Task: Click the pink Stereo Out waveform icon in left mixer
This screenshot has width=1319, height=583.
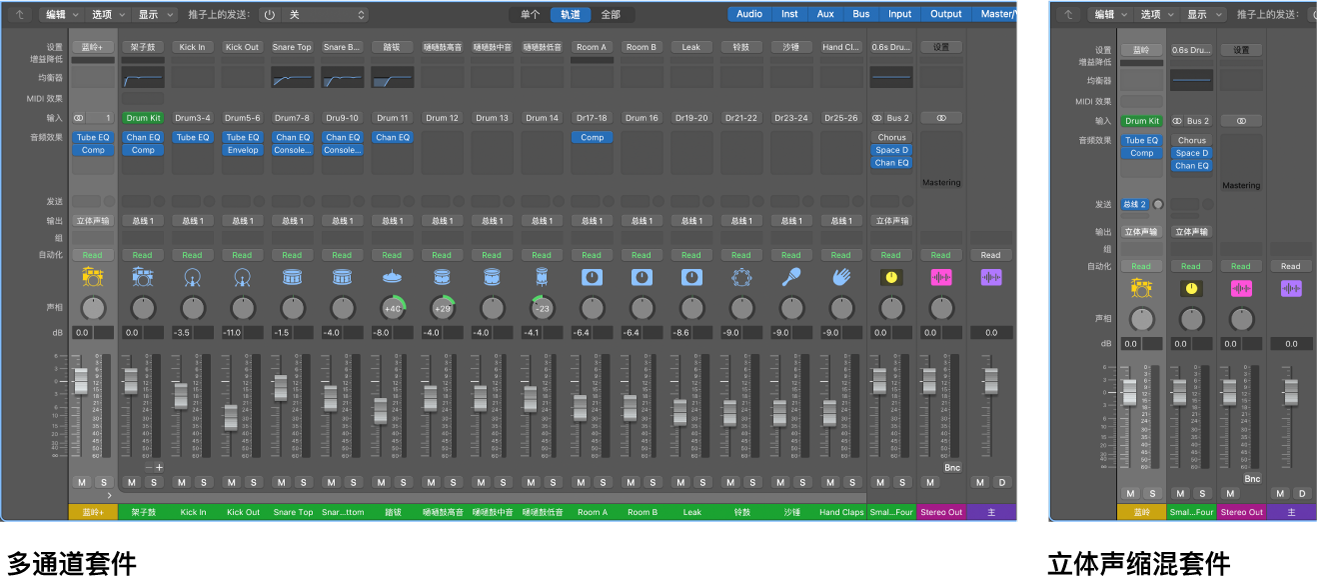Action: pyautogui.click(x=941, y=277)
